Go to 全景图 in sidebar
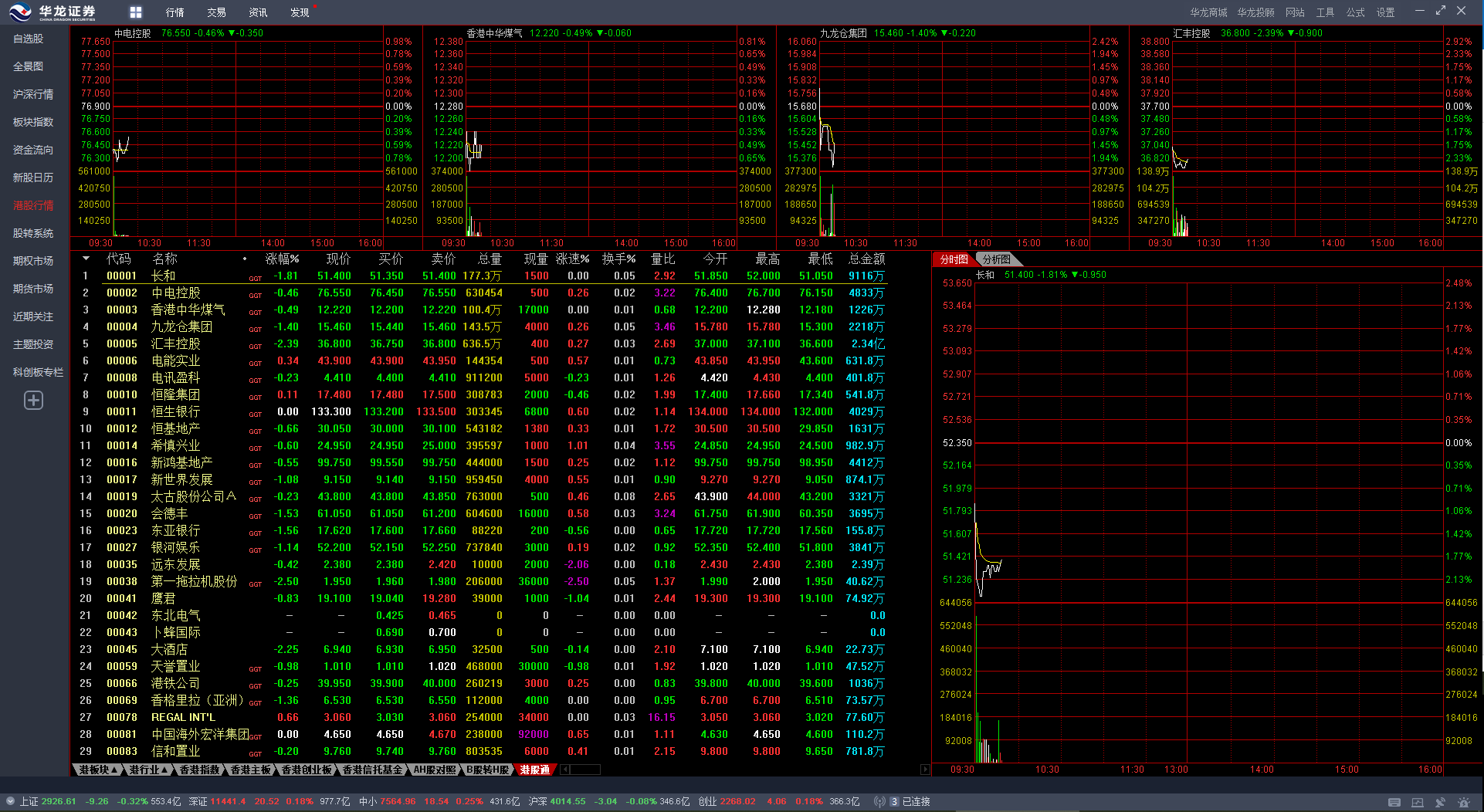 coord(29,66)
